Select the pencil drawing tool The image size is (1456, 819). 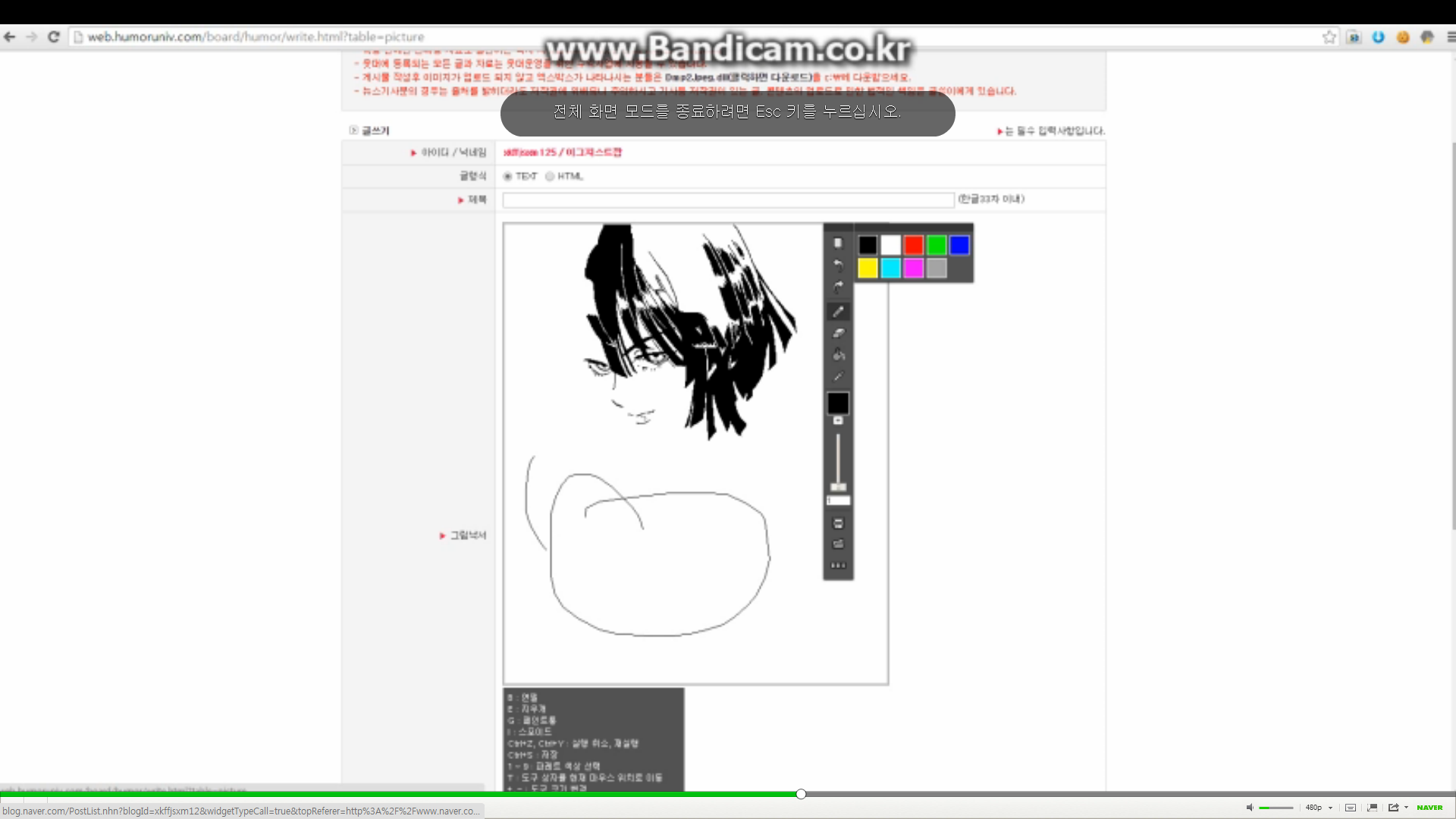838,312
